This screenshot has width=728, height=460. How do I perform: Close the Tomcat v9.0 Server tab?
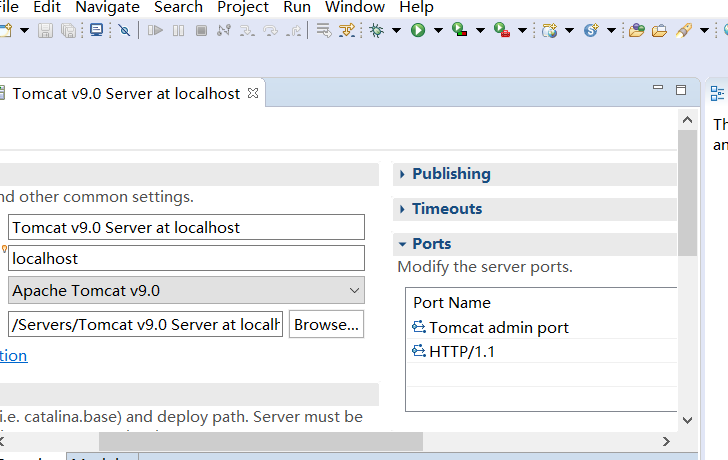253,93
